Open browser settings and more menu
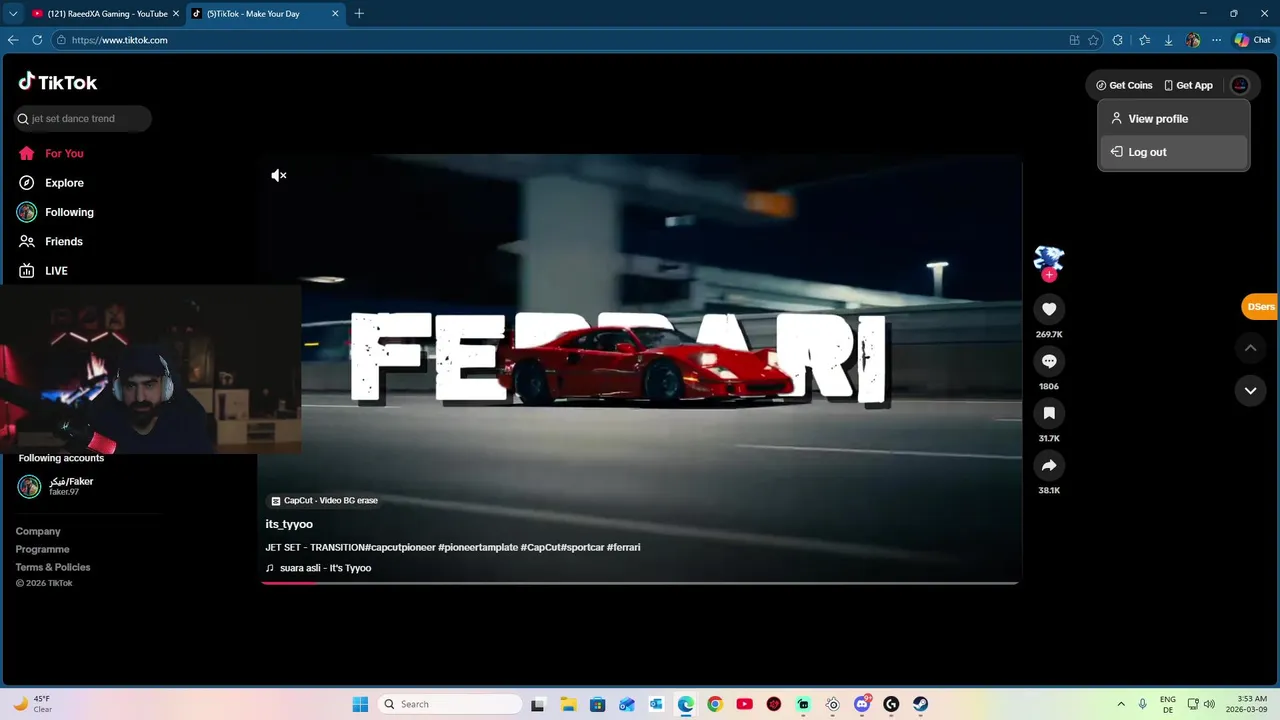The width and height of the screenshot is (1280, 720). click(x=1216, y=40)
